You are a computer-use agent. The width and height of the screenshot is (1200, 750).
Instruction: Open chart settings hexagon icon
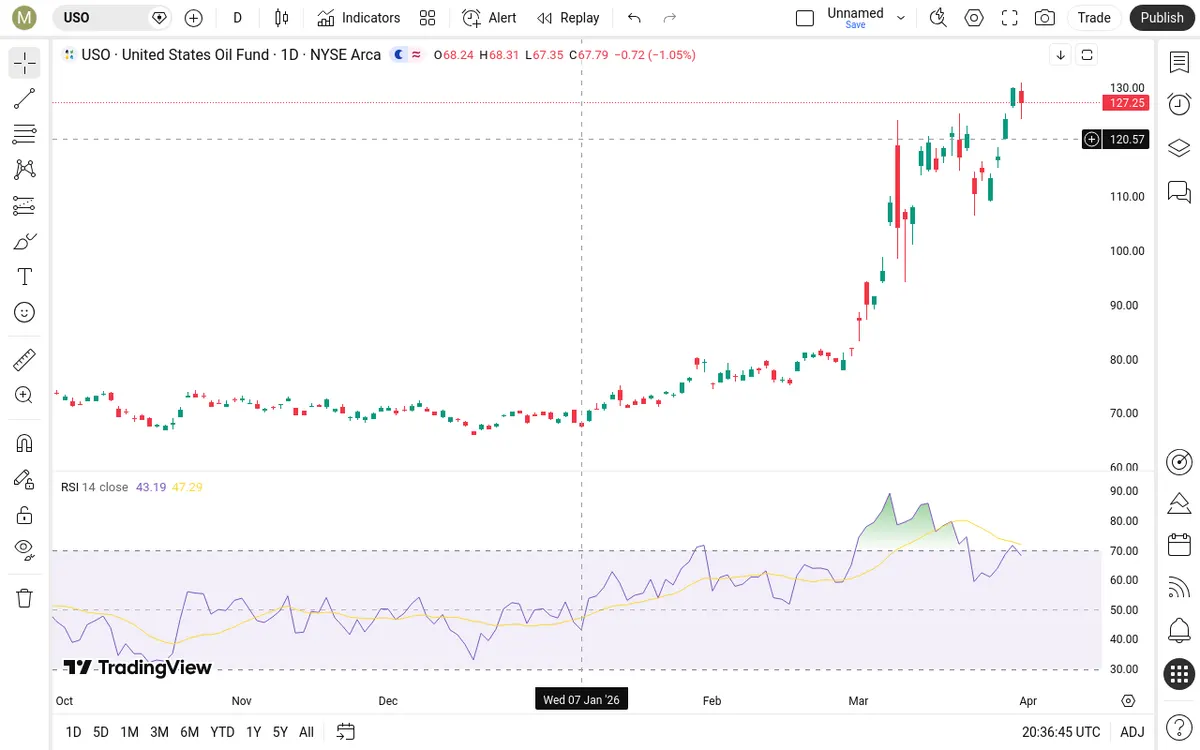point(974,18)
